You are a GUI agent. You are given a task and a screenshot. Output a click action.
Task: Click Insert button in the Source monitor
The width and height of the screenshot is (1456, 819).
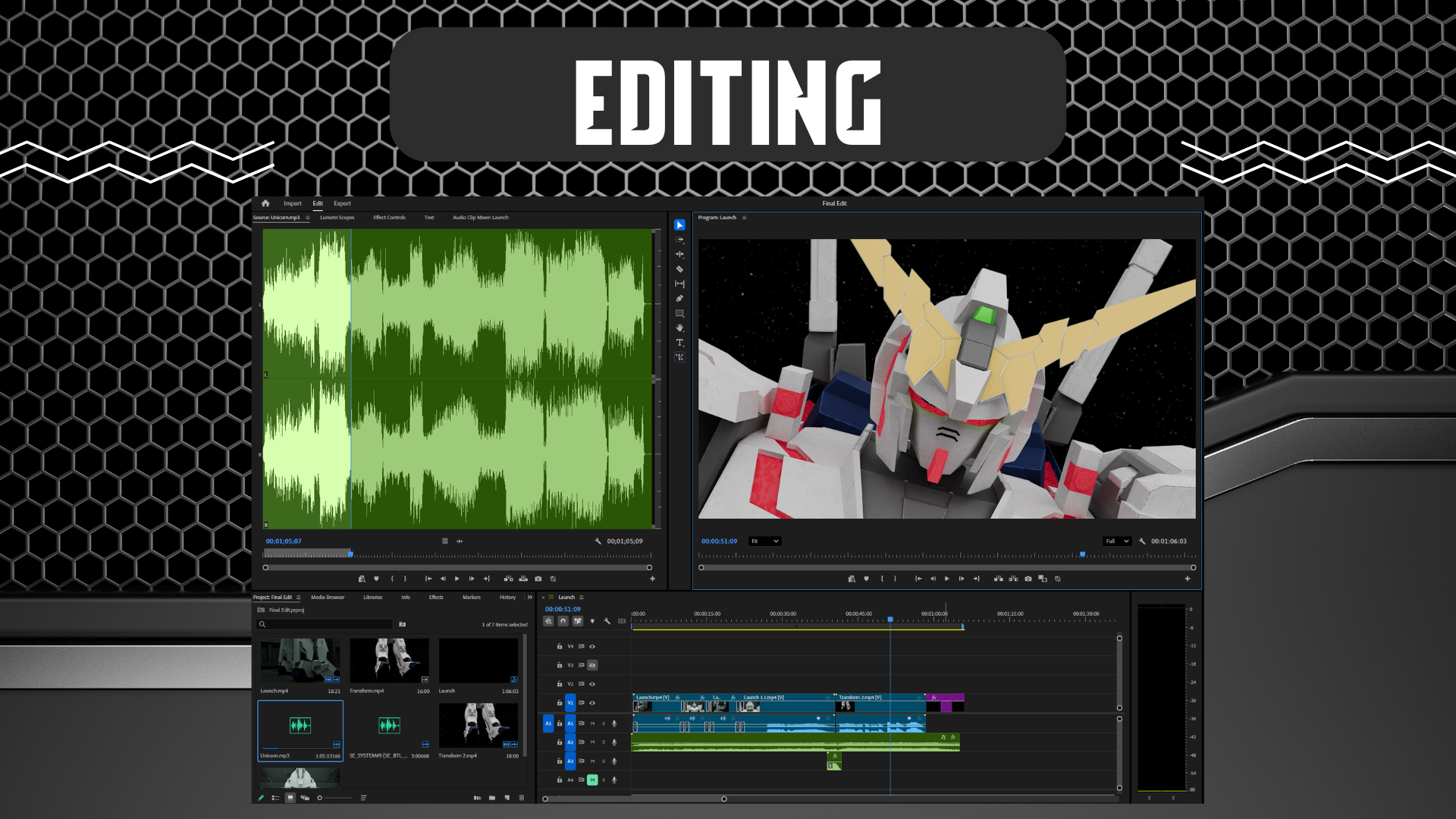(x=509, y=579)
